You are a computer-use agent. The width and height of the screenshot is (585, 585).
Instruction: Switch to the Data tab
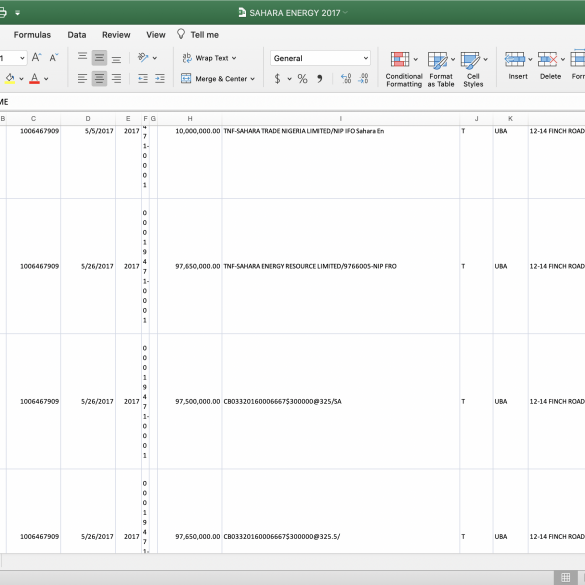click(77, 35)
